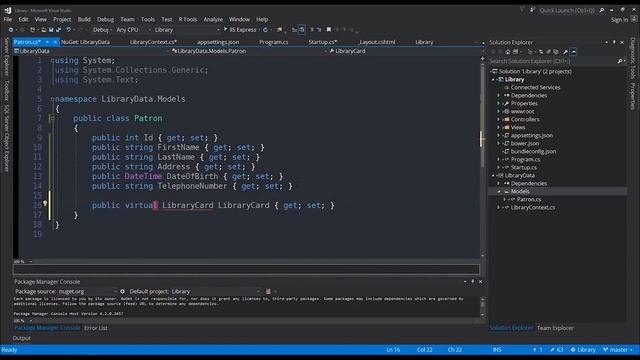Collapse the LibraryData project node

tap(493, 176)
